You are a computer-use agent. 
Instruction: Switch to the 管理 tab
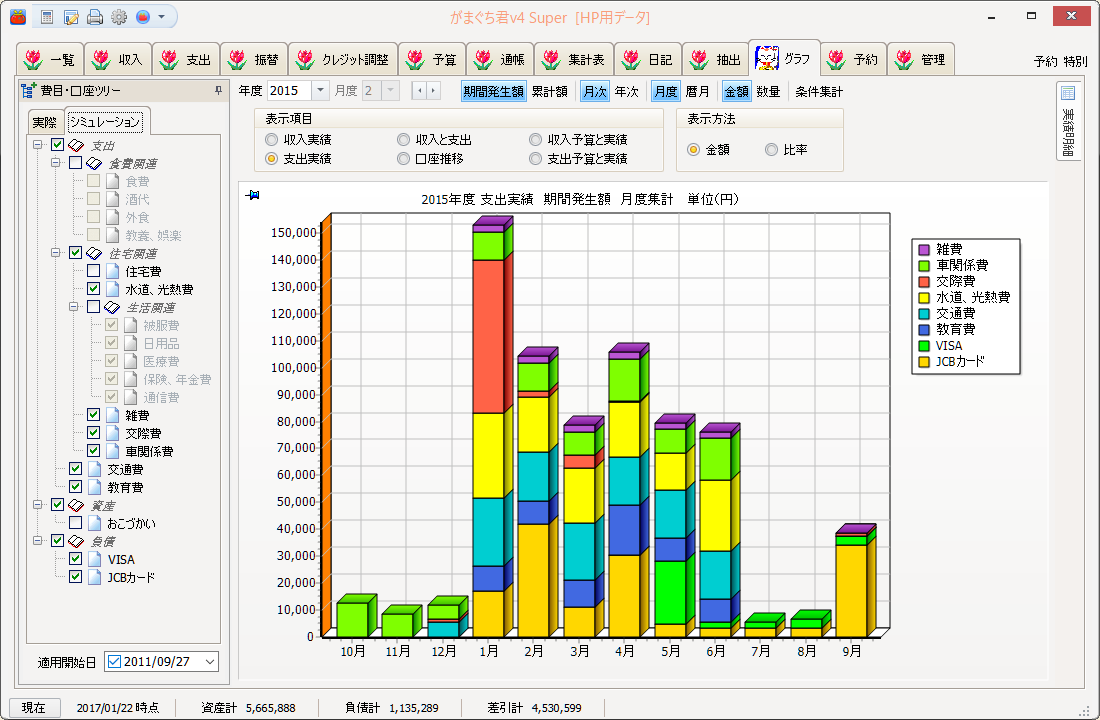[x=921, y=60]
